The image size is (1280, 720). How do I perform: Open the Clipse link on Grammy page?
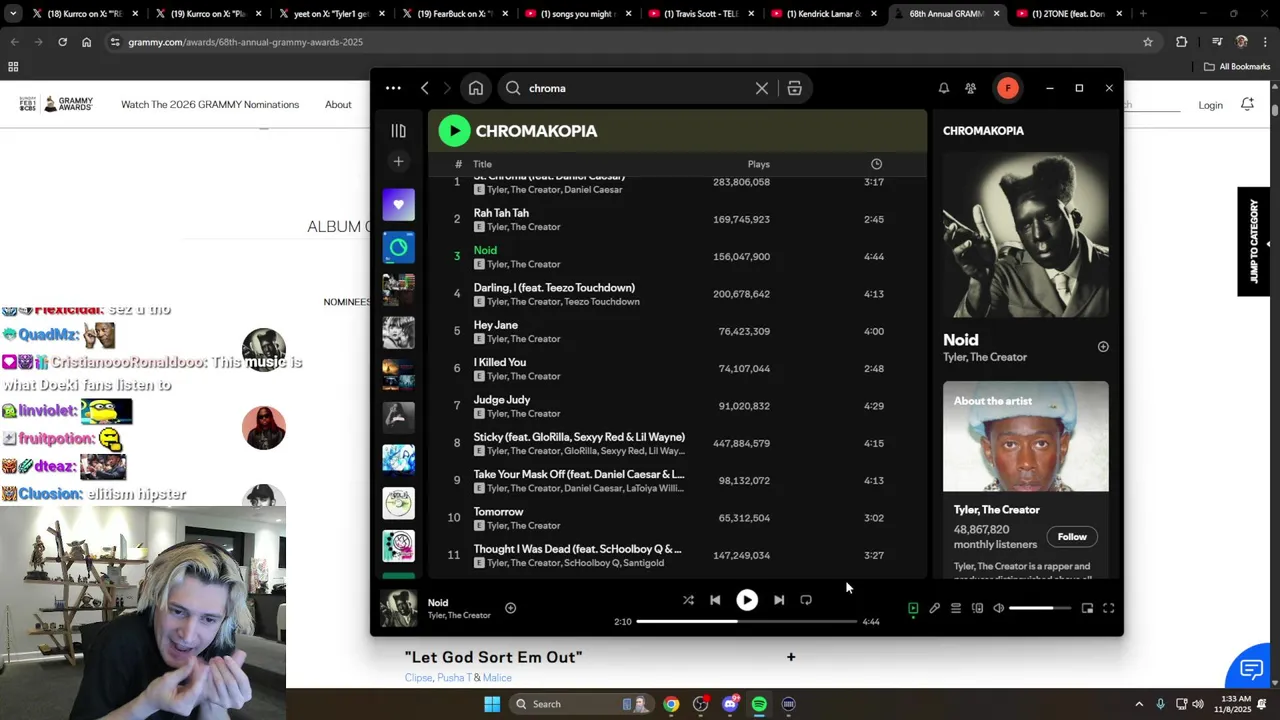418,678
